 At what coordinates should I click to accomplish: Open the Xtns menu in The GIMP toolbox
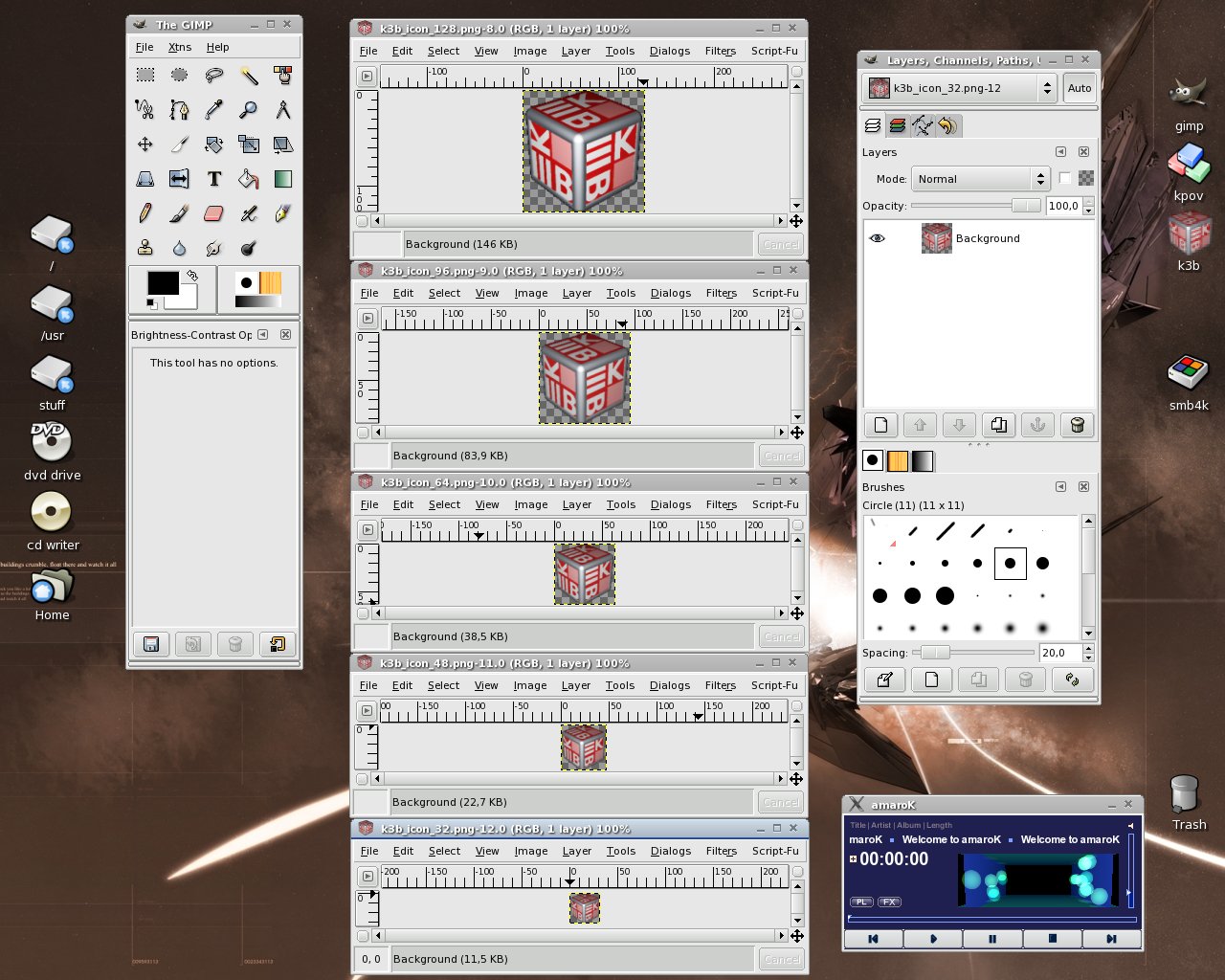tap(180, 47)
